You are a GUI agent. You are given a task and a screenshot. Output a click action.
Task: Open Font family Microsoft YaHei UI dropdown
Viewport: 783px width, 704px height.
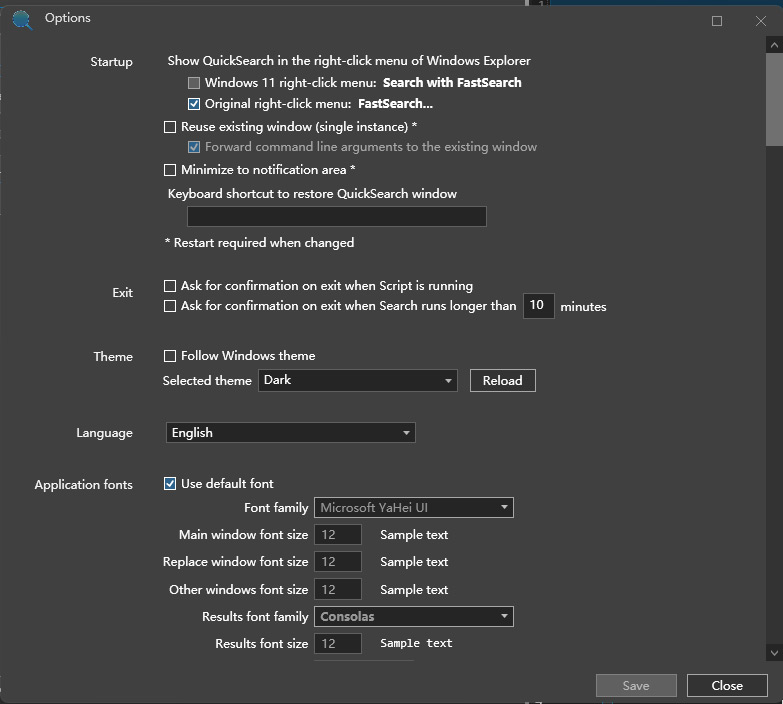[413, 507]
